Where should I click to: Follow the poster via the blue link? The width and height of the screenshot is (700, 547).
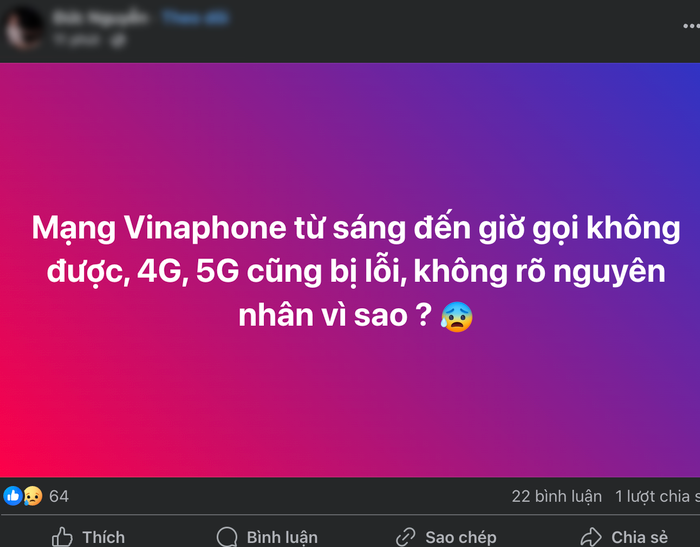[x=195, y=18]
